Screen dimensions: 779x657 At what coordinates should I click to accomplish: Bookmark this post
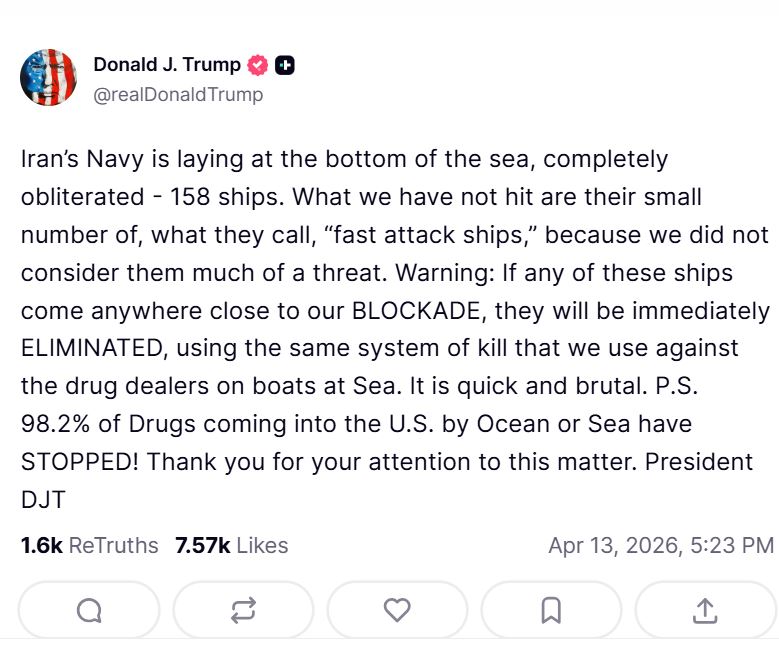point(551,609)
